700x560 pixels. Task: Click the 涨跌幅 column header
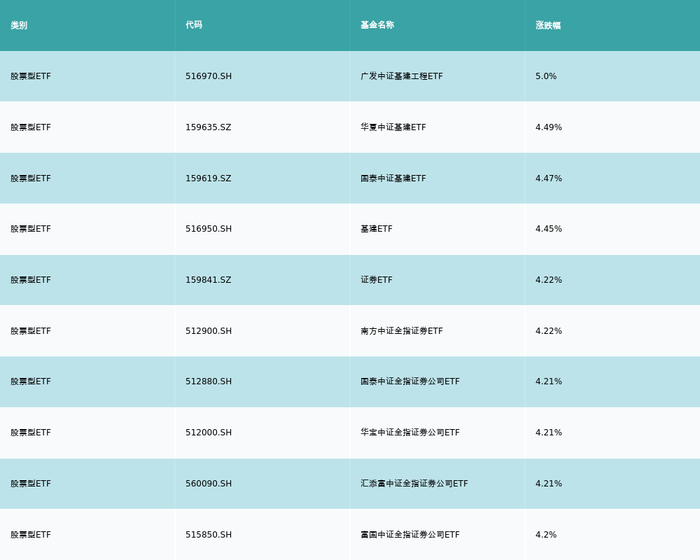548,25
